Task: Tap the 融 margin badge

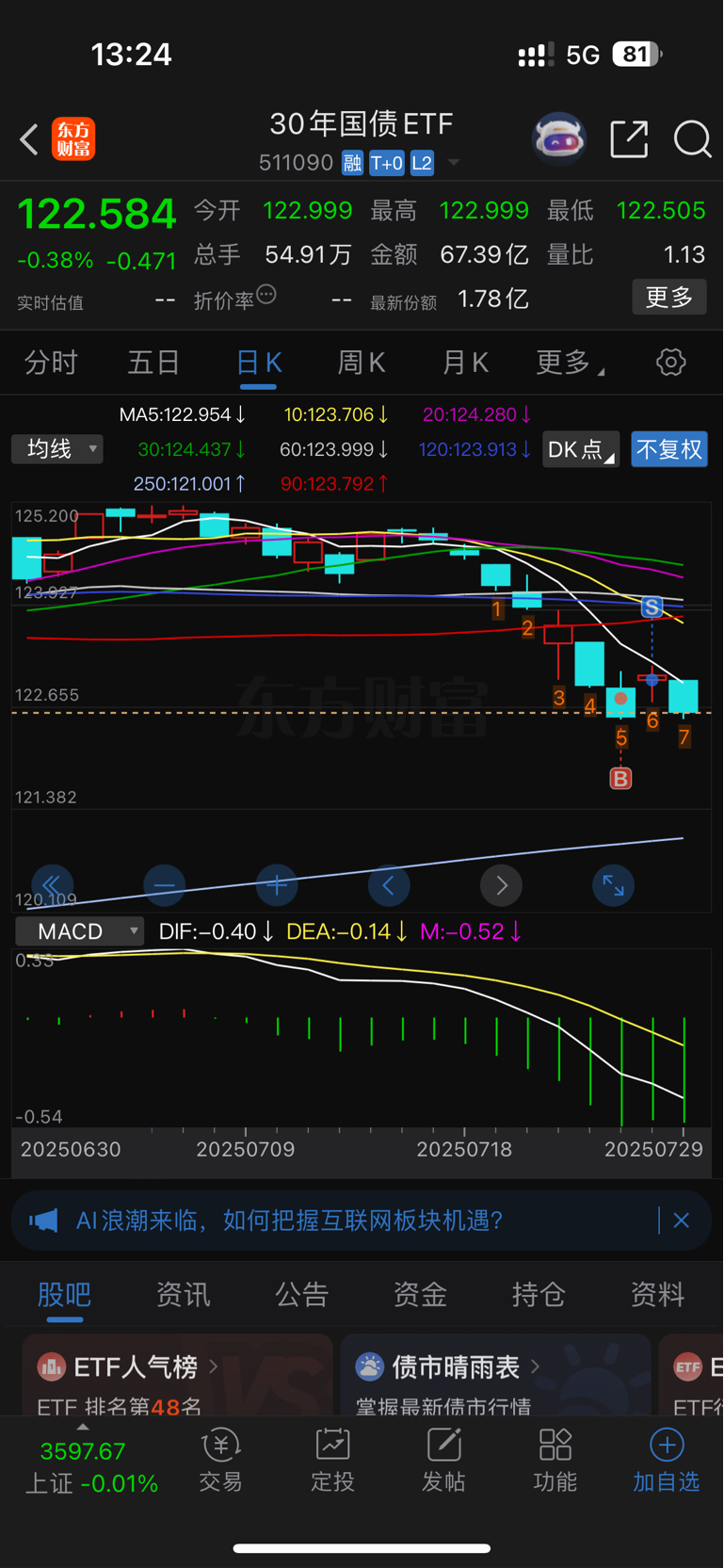Action: (352, 163)
